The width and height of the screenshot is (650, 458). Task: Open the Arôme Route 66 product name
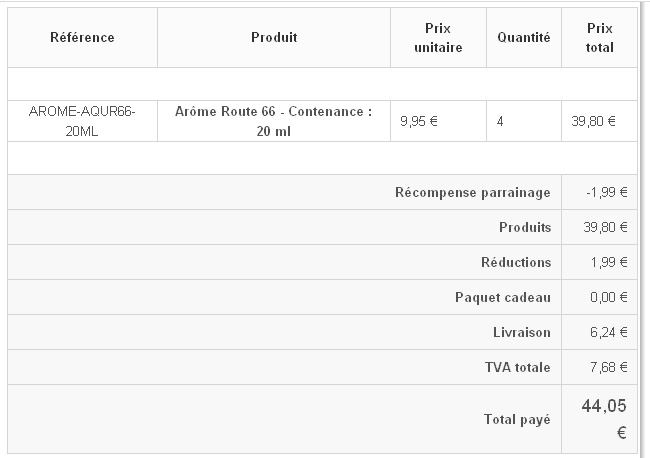(x=274, y=121)
